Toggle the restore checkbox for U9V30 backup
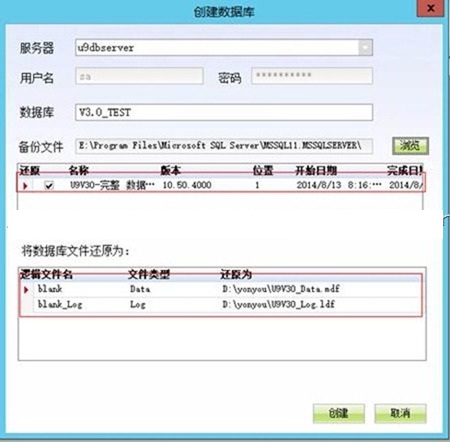Image resolution: width=450 pixels, height=442 pixels. [x=49, y=185]
